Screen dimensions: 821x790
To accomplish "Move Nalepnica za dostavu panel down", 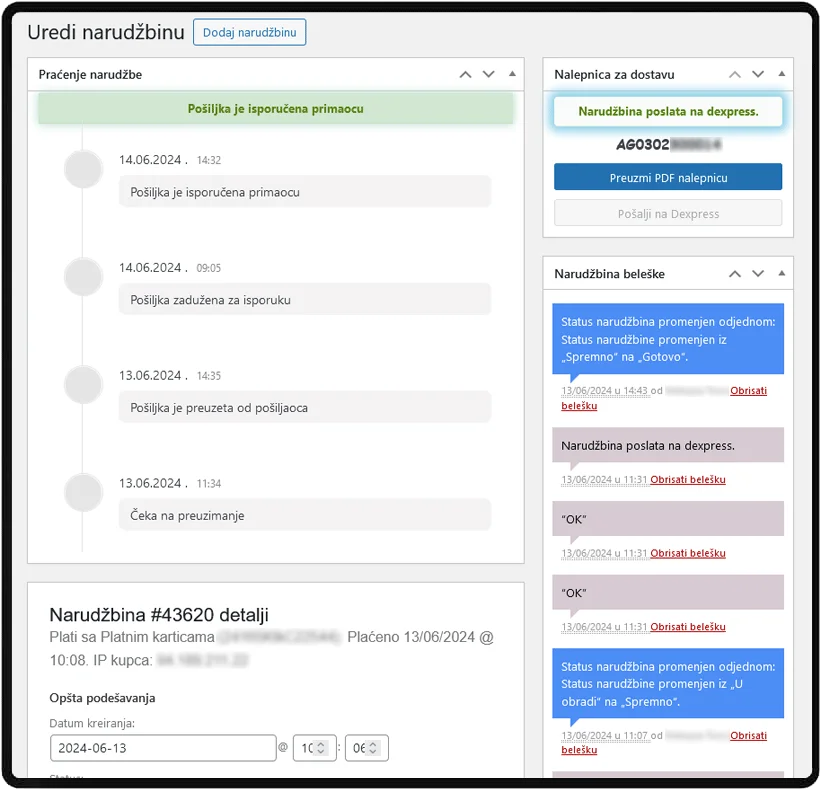I will [758, 74].
